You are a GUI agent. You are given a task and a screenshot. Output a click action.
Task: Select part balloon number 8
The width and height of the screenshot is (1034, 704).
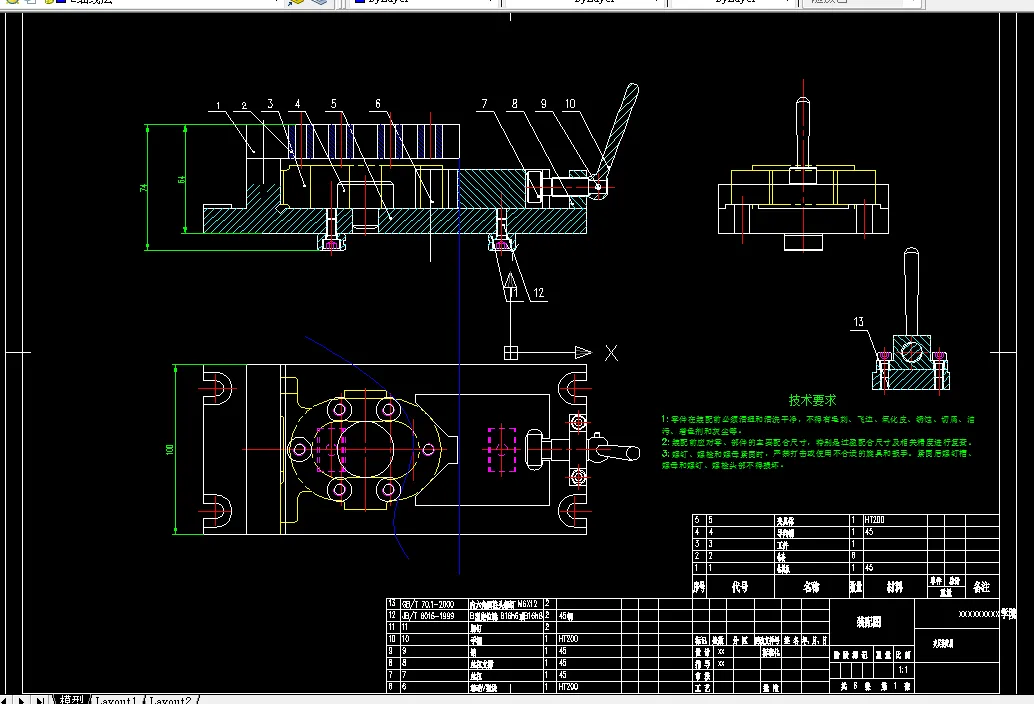[x=514, y=103]
